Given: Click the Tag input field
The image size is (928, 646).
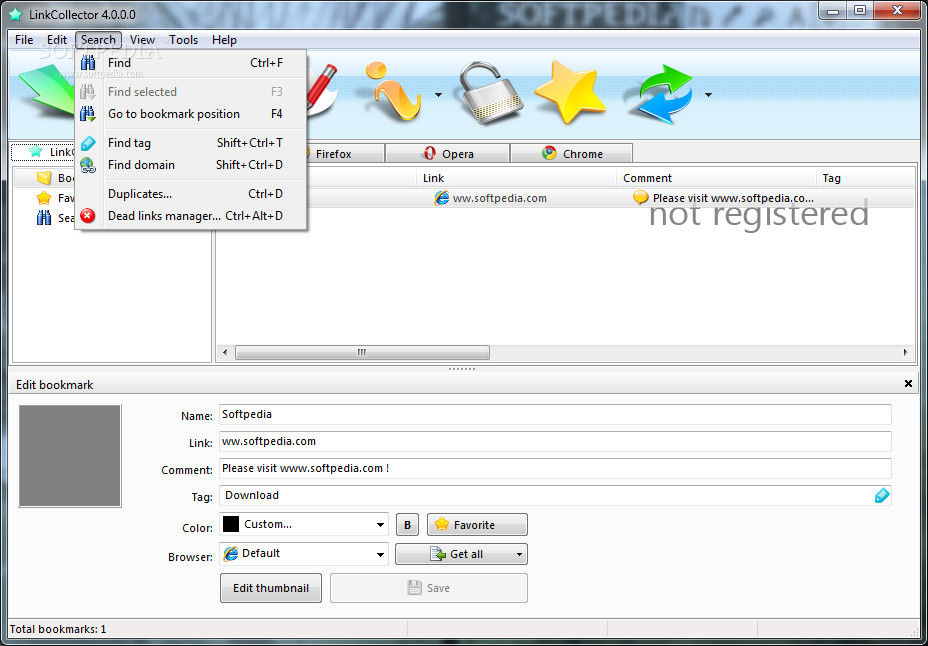Looking at the screenshot, I should 555,496.
